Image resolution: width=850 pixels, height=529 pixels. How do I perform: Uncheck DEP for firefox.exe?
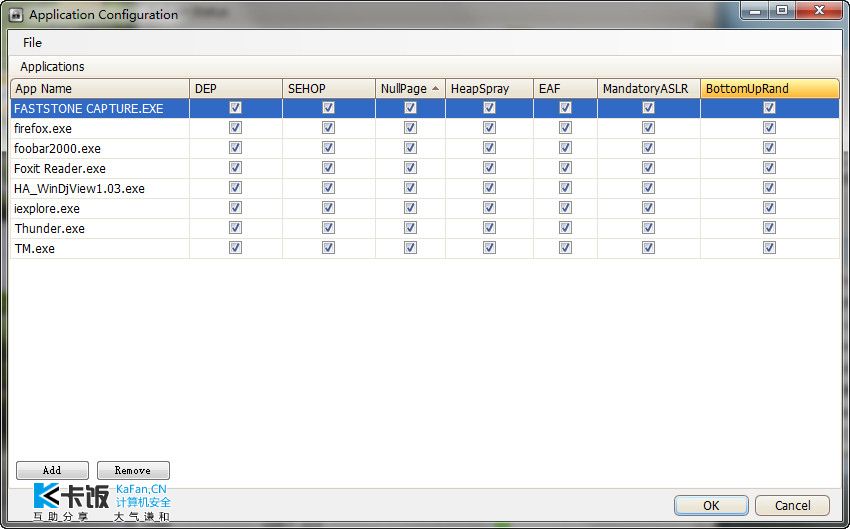(x=235, y=127)
